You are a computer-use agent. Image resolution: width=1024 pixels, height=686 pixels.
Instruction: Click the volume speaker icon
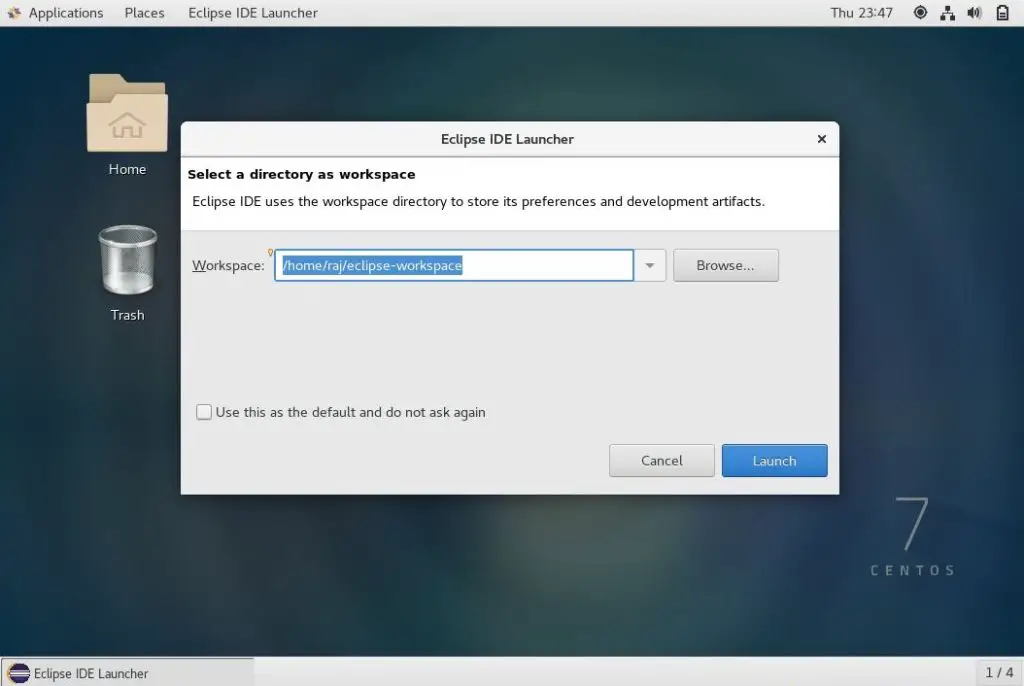click(x=974, y=12)
